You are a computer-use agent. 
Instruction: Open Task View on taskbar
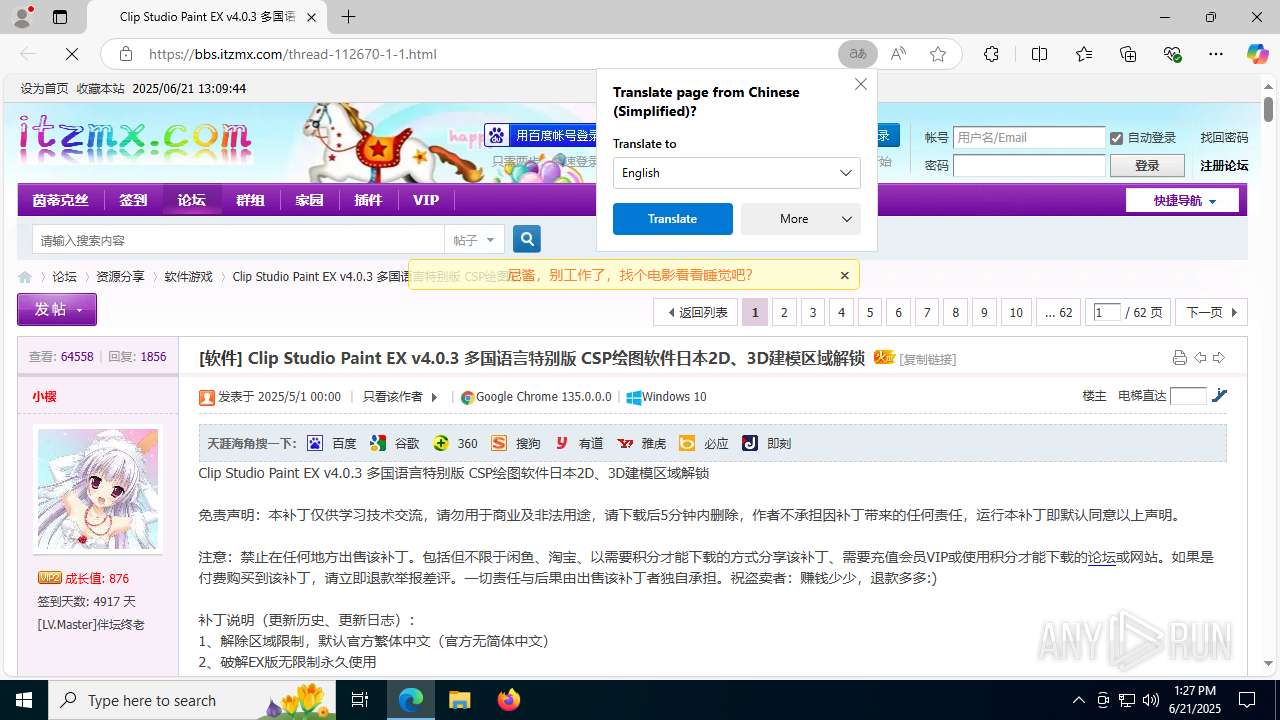[361, 700]
